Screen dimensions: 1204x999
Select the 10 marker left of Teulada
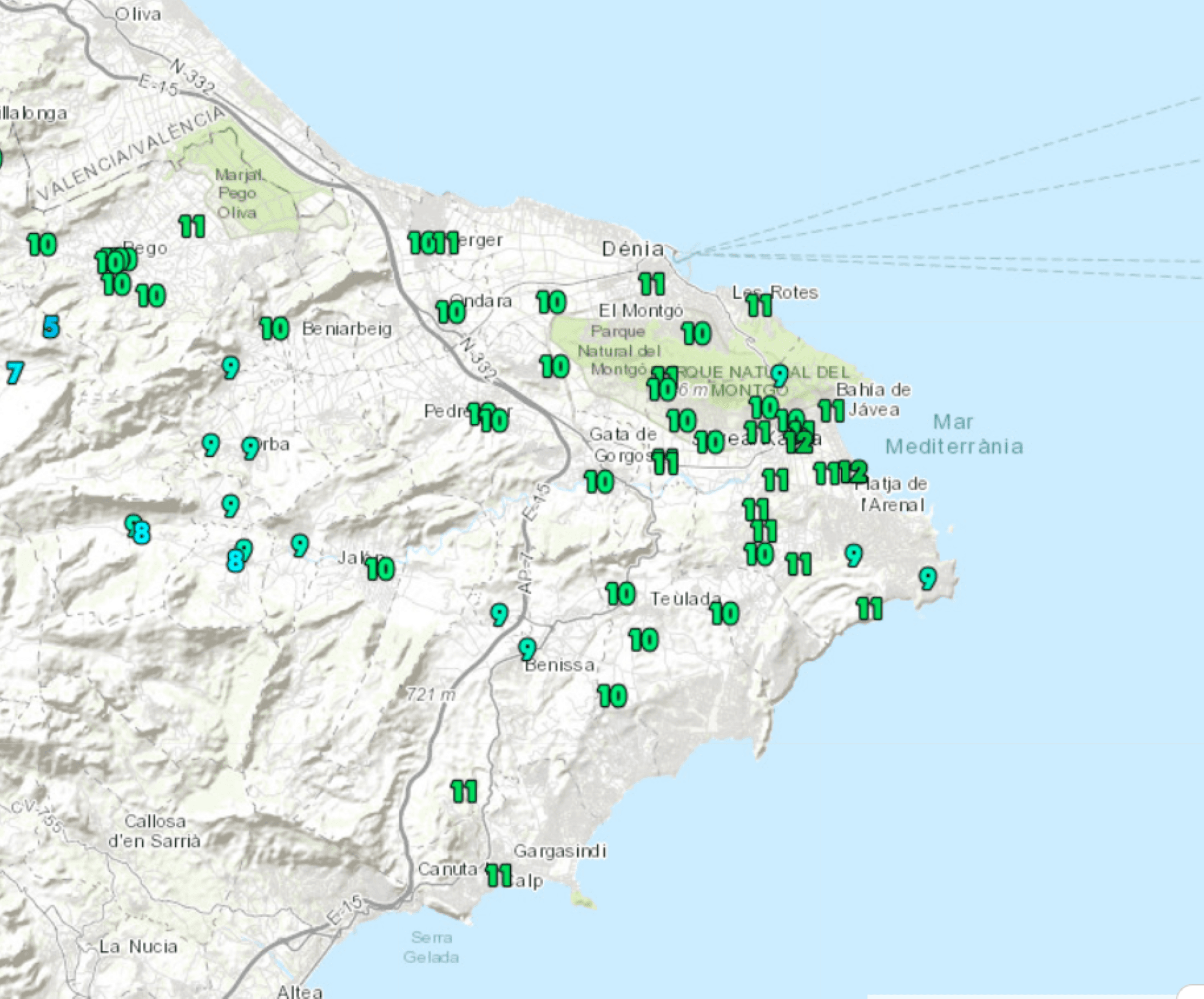tap(621, 594)
